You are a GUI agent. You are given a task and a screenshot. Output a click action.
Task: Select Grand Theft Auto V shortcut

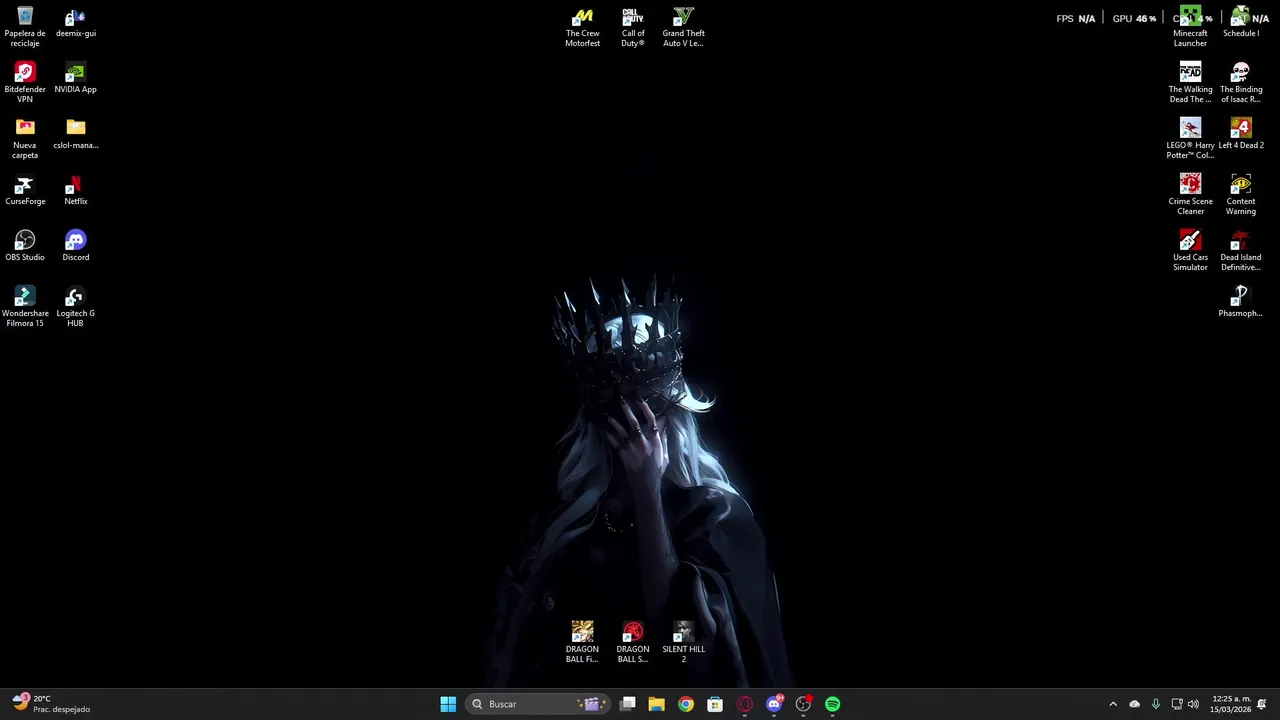point(683,27)
